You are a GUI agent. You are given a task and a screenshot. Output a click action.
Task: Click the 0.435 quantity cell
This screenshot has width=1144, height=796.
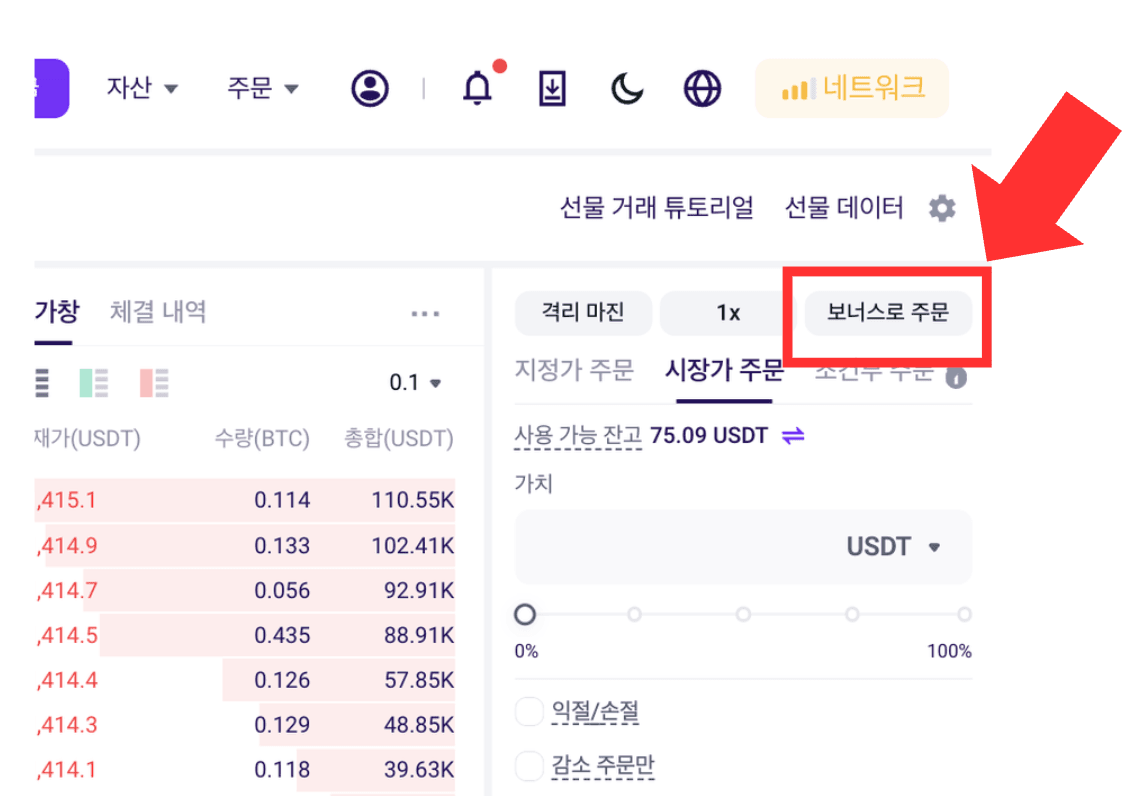point(282,635)
